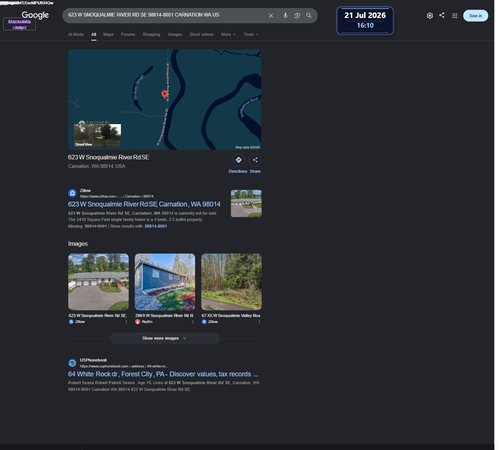Open the Zillow result house thumbnail
Viewport: 500px width, 450px height.
point(246,203)
